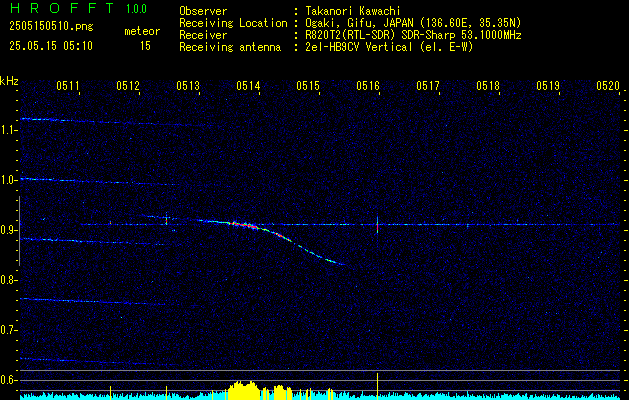Select observer name Takanori Kawachi

point(353,11)
